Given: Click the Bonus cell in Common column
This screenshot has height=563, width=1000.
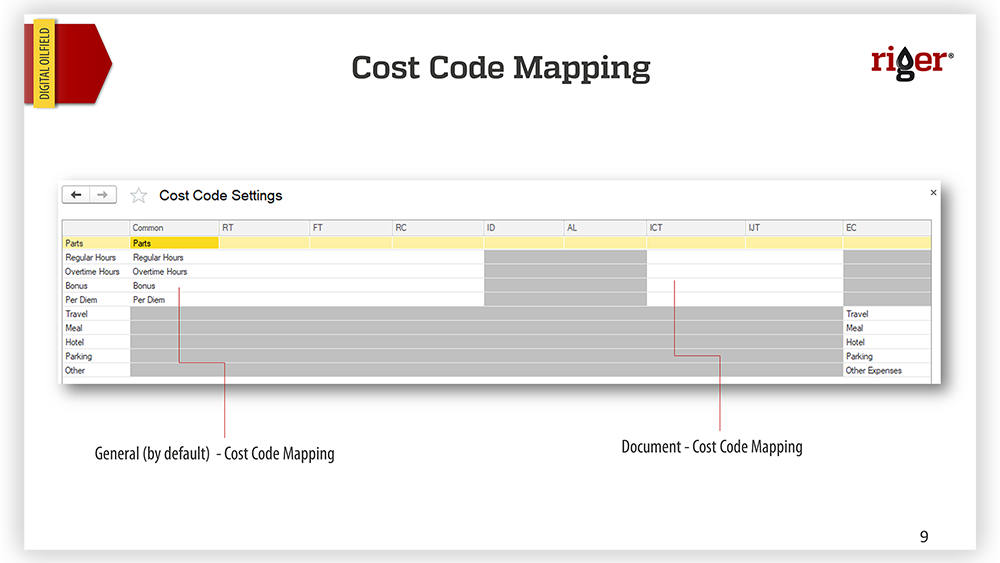Looking at the screenshot, I should 174,286.
